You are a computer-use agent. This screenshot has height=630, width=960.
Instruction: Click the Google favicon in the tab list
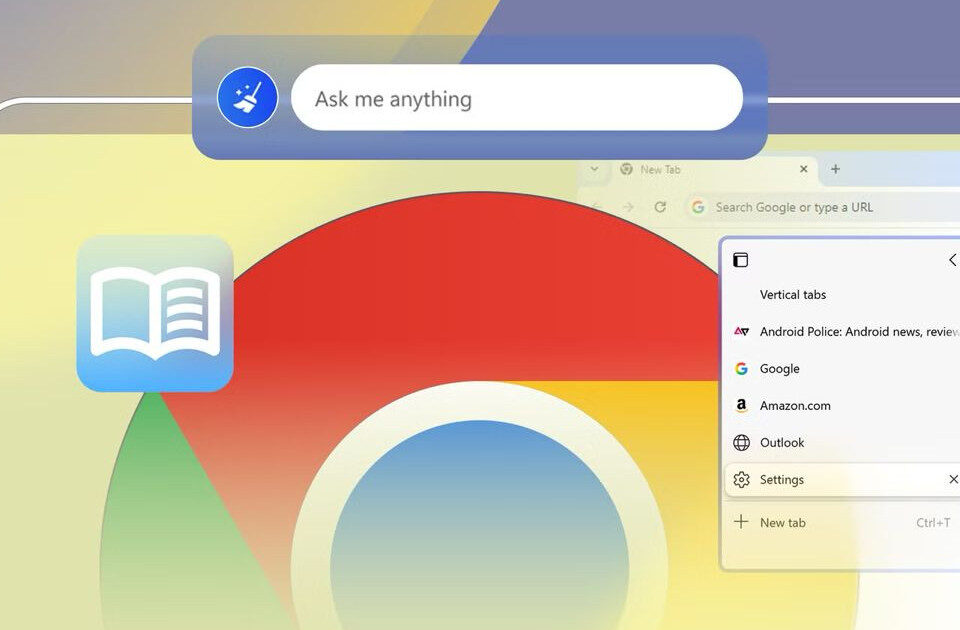(x=741, y=369)
